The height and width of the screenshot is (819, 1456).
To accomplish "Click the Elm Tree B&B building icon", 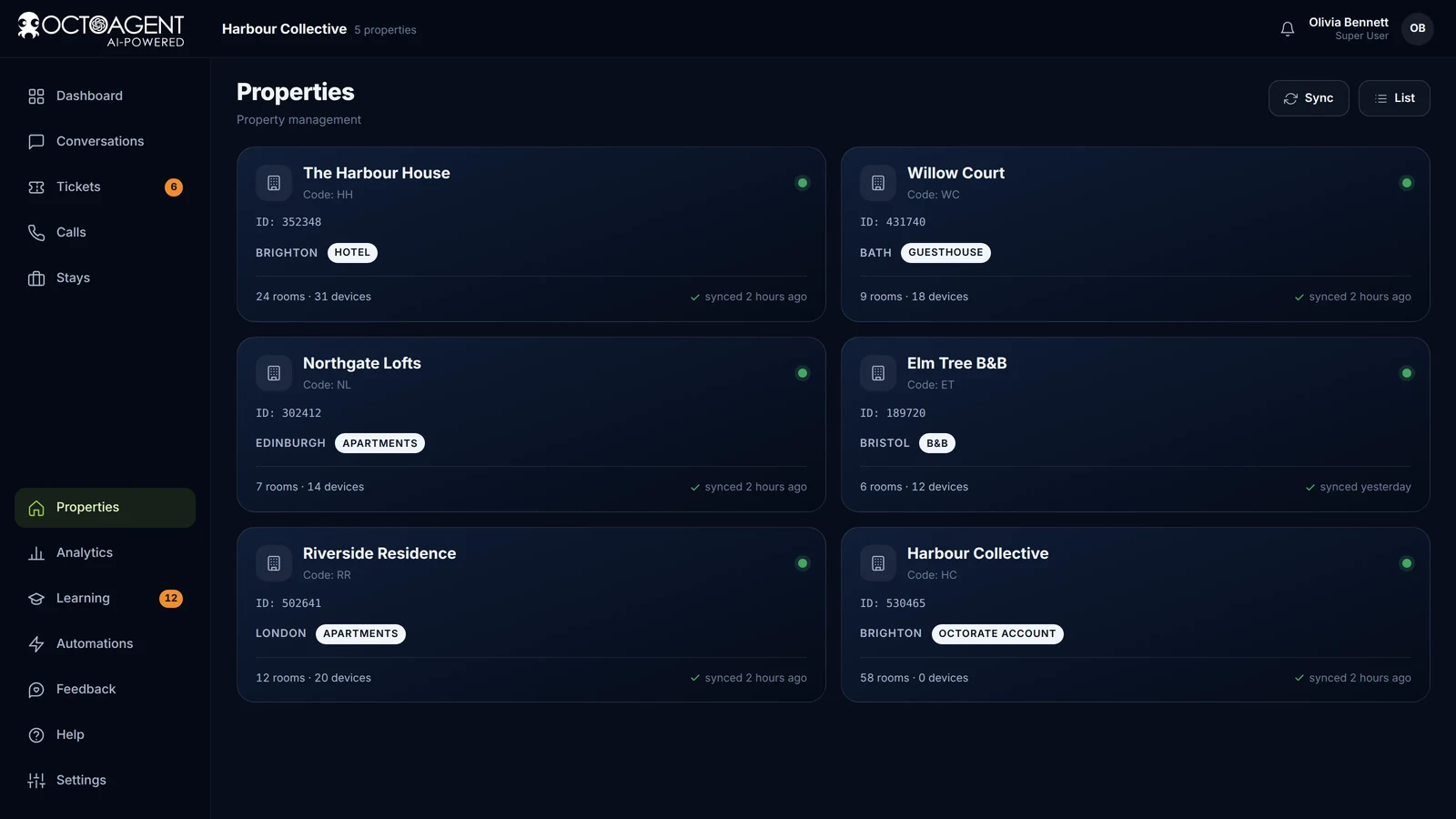I will point(878,373).
